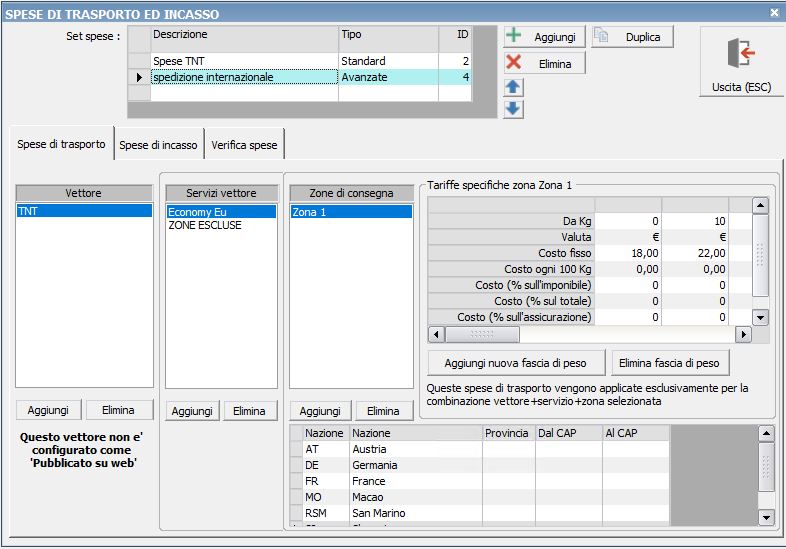Click the Al CAP column header

point(636,433)
